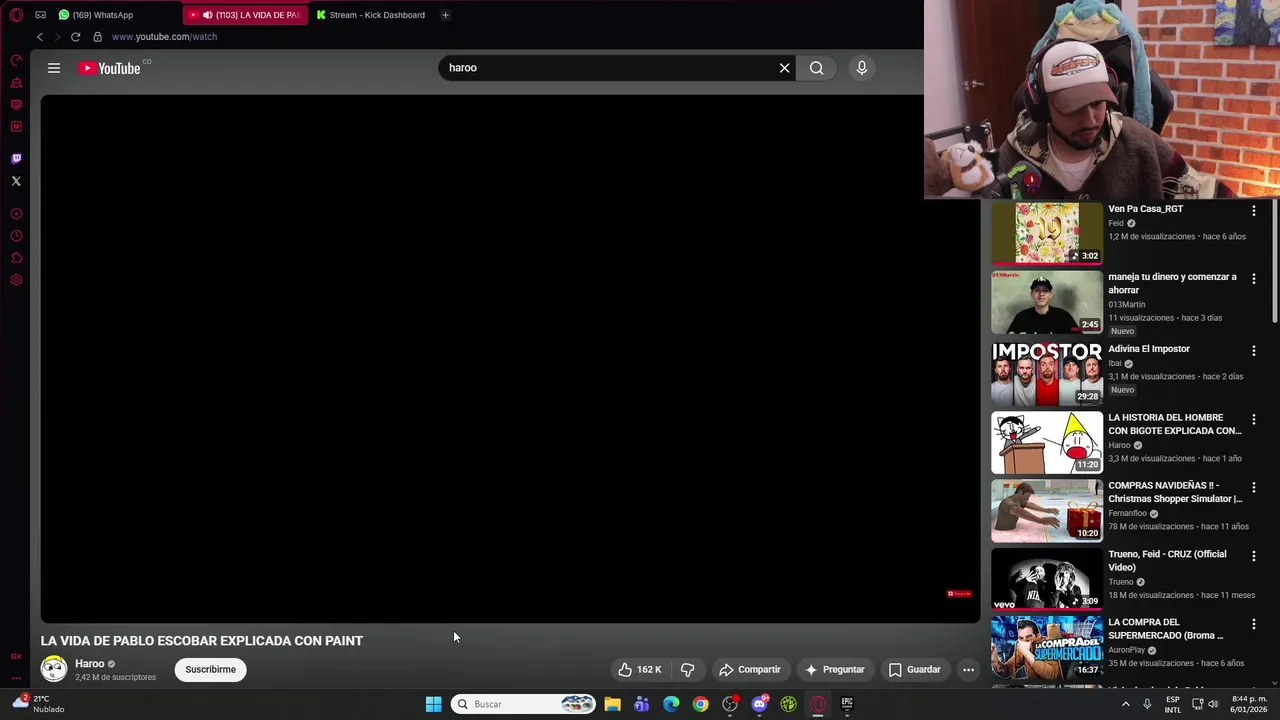Screen dimensions: 1280x720
Task: Show hidden system tray icons chevron
Action: tap(1125, 704)
